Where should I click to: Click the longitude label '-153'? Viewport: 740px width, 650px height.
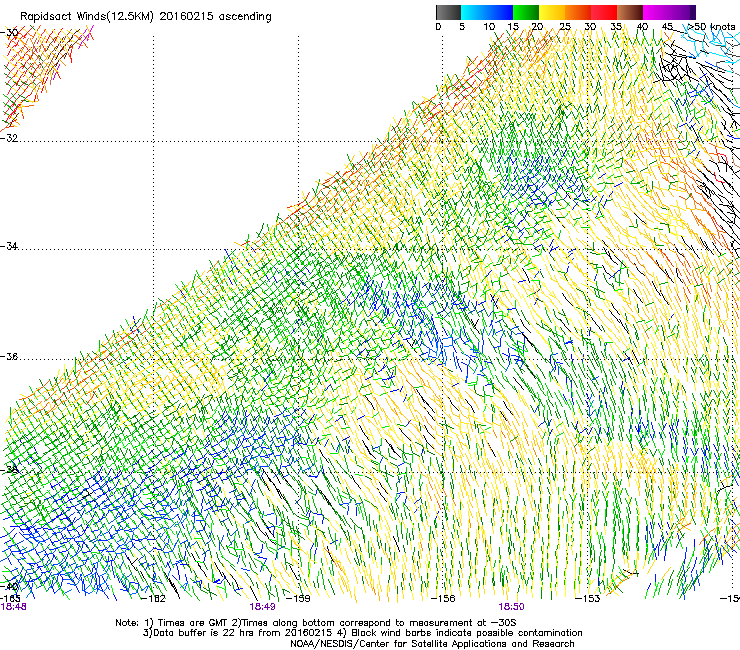coord(588,599)
